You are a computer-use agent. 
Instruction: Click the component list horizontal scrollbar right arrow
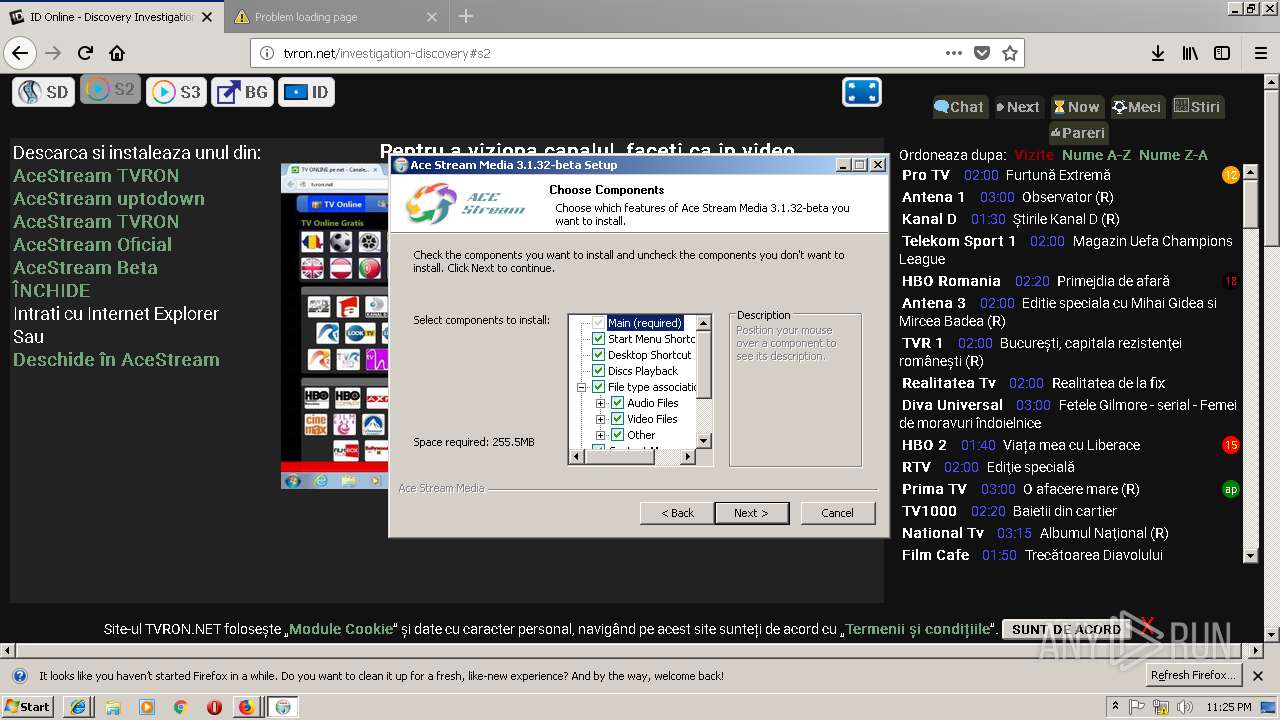[x=688, y=457]
